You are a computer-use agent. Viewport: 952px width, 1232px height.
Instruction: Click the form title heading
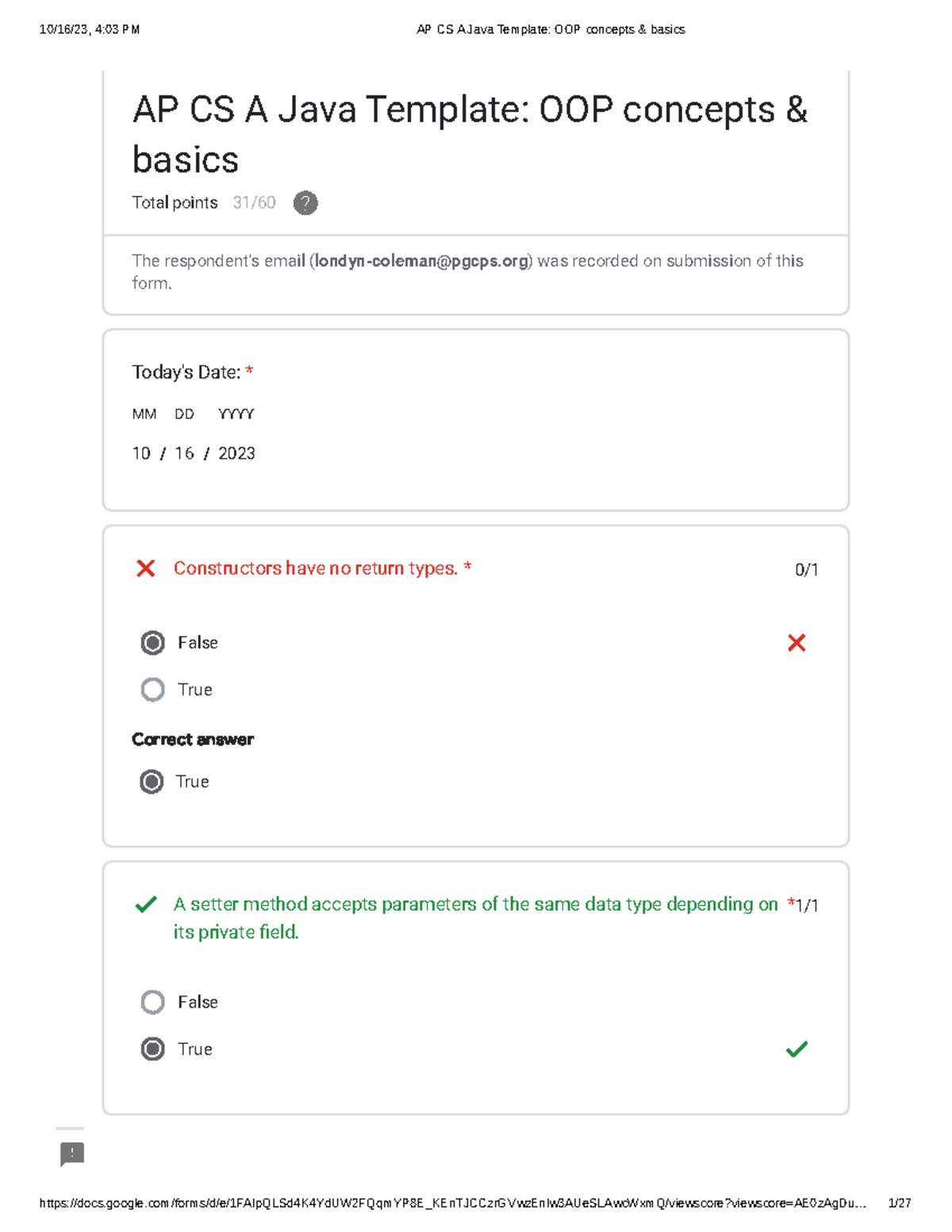pyautogui.click(x=470, y=133)
